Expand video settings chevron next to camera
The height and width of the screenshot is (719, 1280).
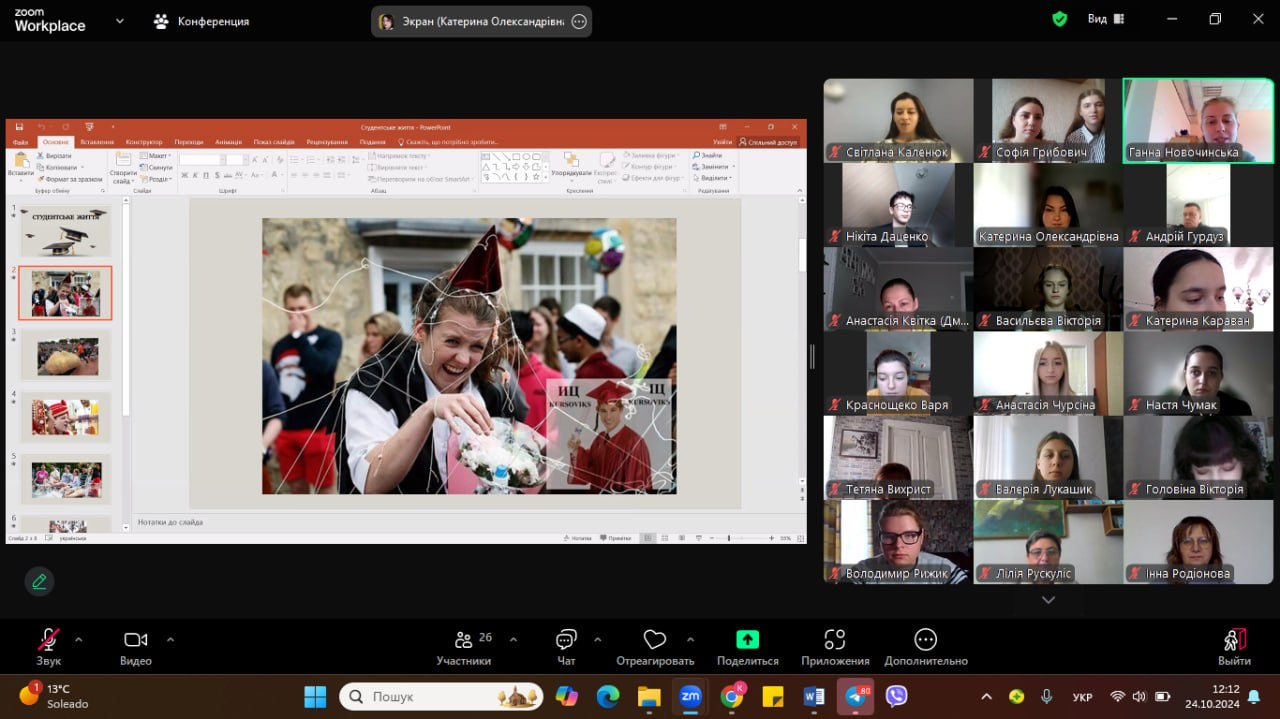170,639
